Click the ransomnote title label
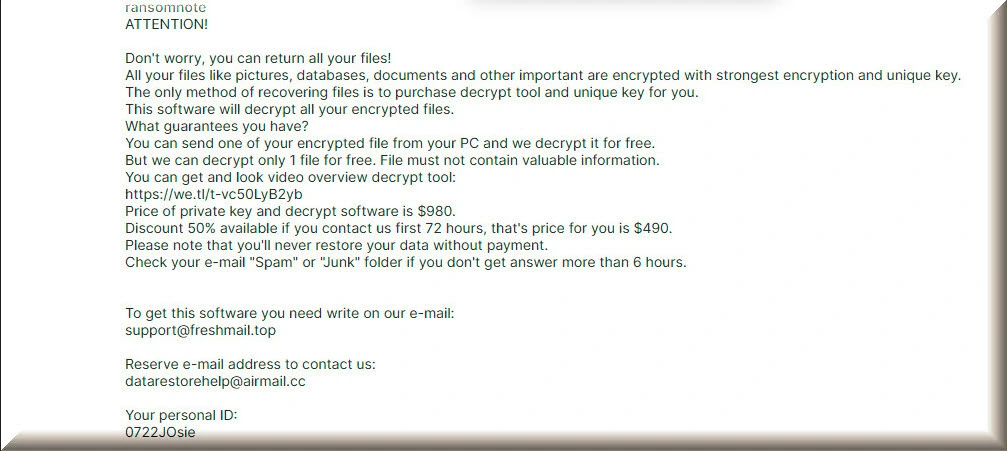This screenshot has height=451, width=1007. (x=166, y=8)
